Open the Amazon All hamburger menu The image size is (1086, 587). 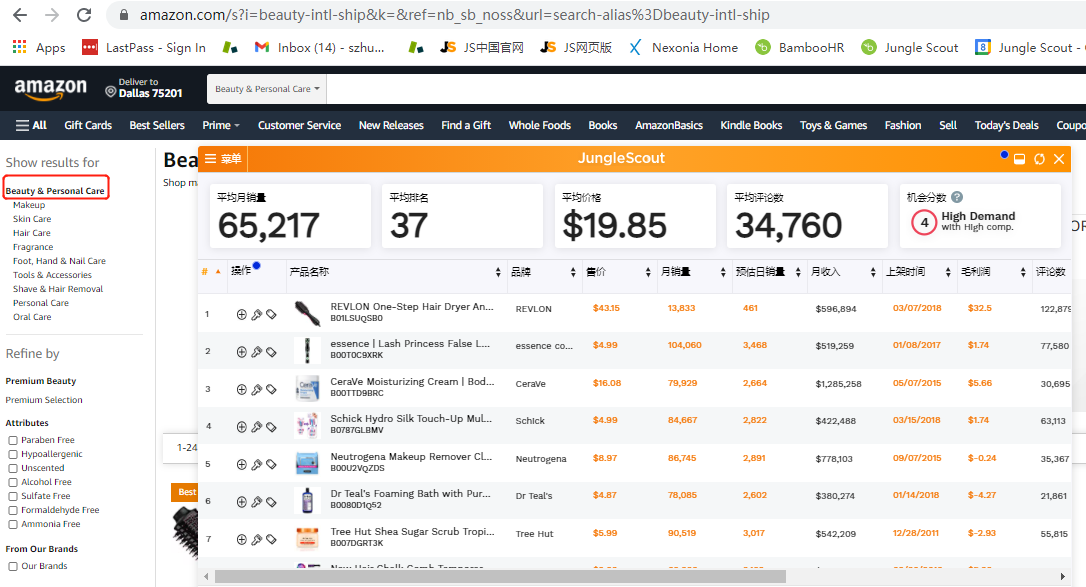(x=31, y=125)
